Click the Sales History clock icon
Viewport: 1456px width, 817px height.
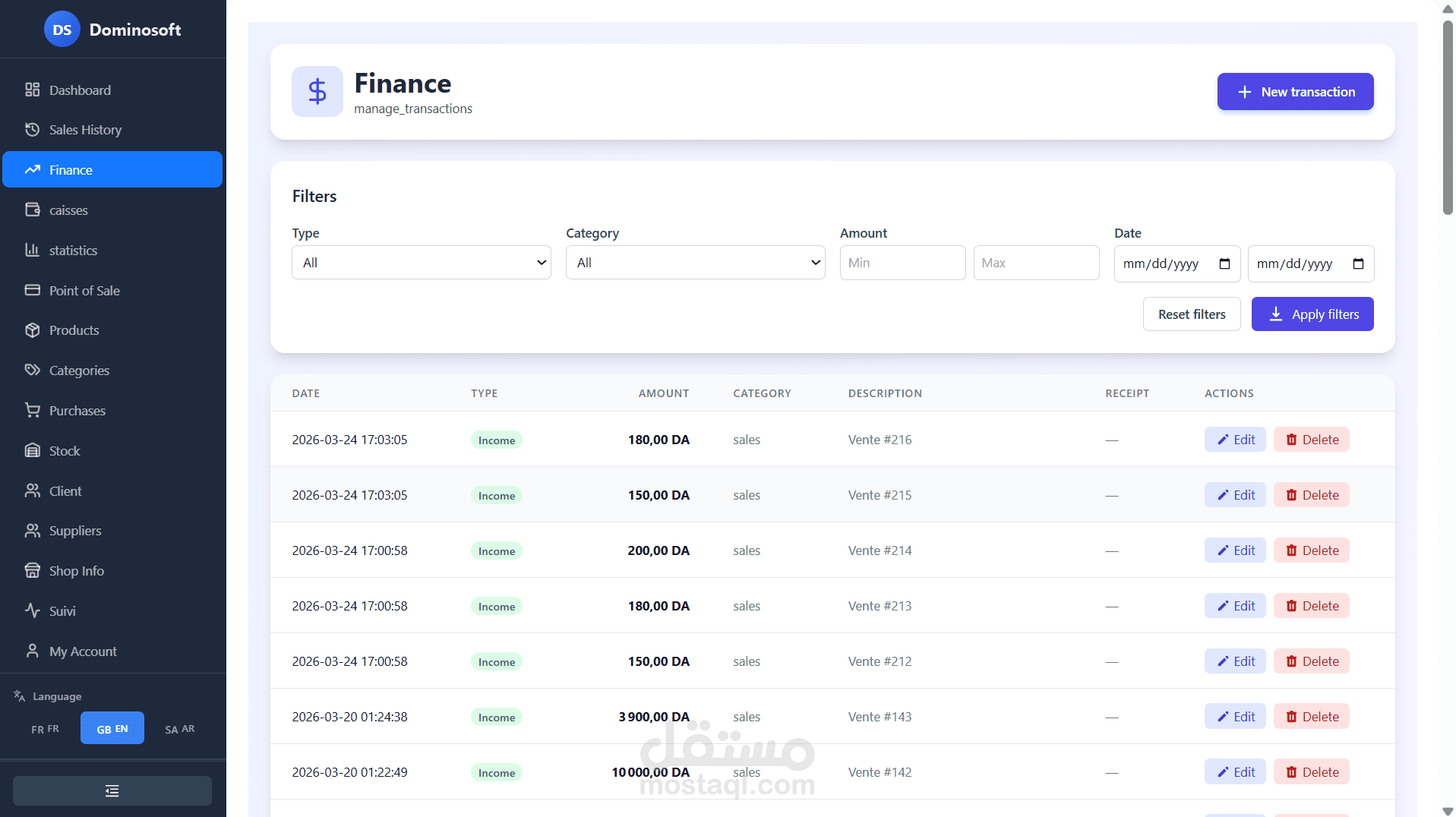(x=32, y=129)
